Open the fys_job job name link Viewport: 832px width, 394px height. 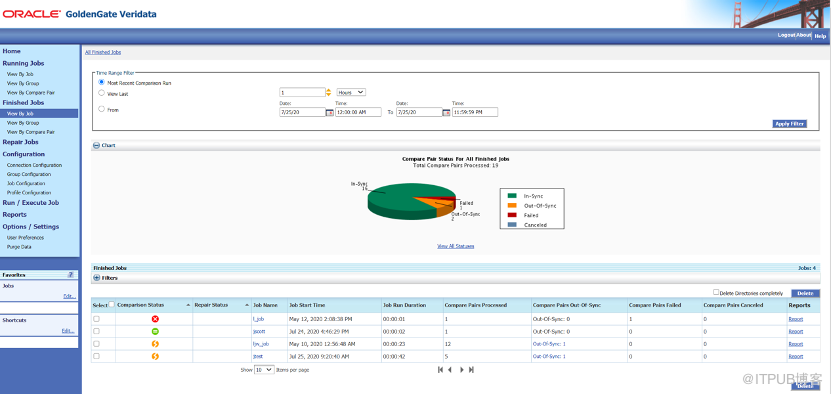pyautogui.click(x=261, y=344)
